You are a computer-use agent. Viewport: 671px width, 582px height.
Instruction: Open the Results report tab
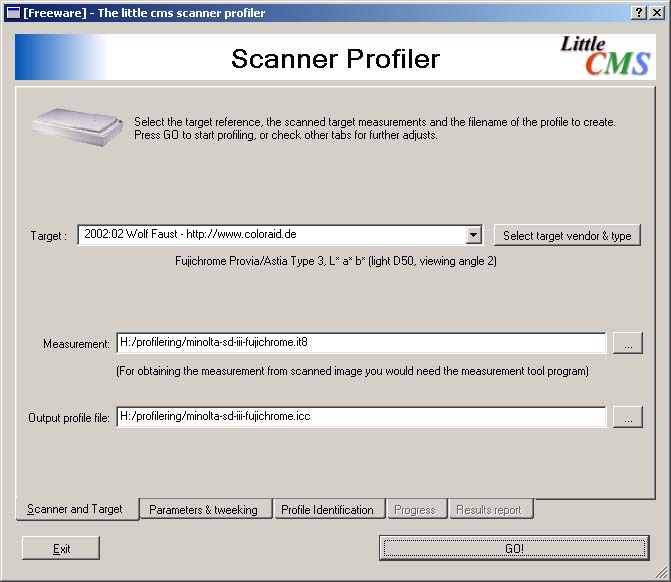pos(489,510)
